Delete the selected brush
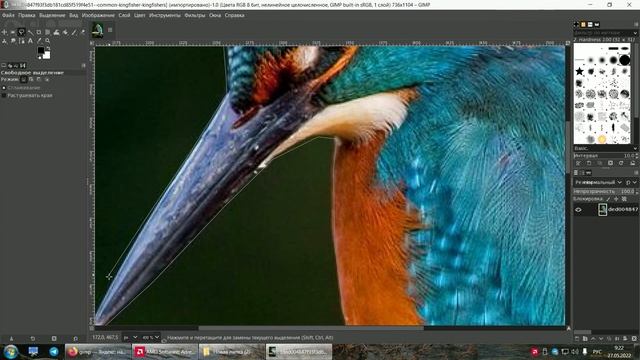 pos(610,163)
